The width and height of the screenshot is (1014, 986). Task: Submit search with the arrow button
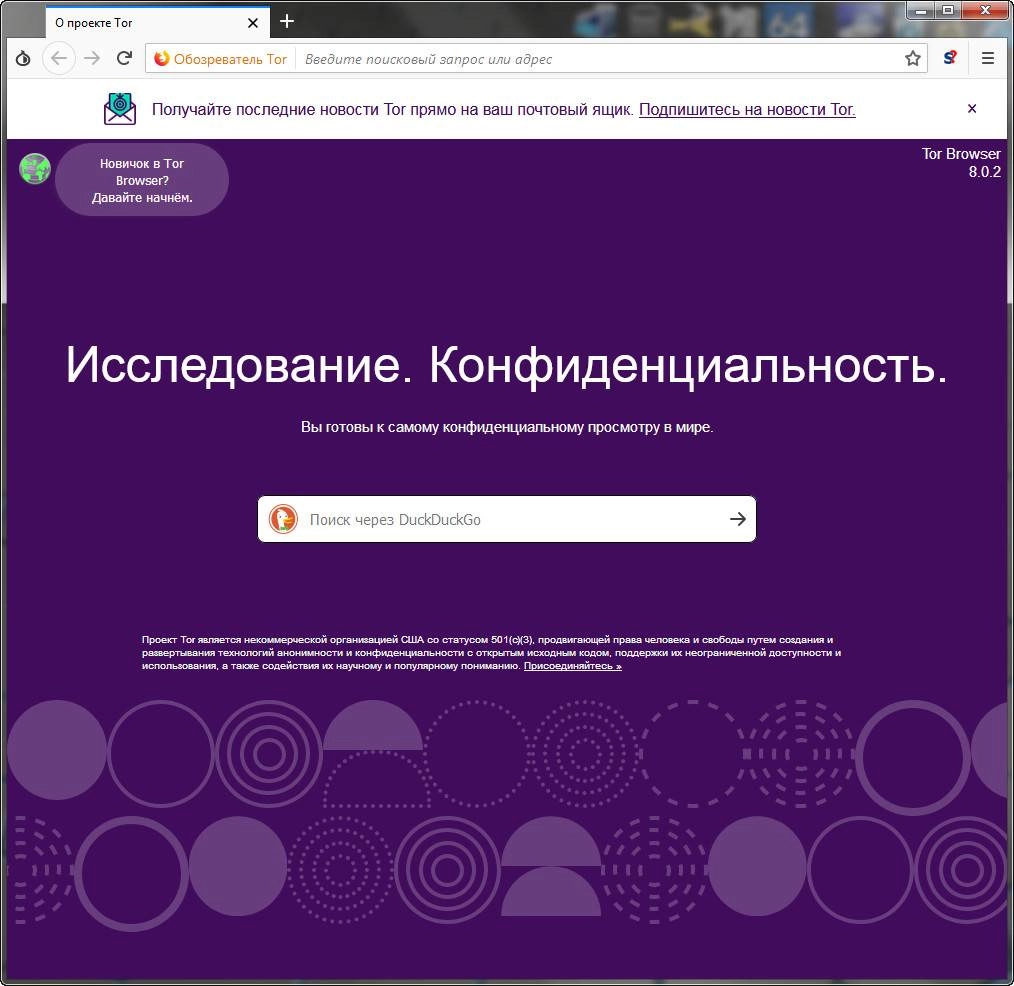coord(737,519)
